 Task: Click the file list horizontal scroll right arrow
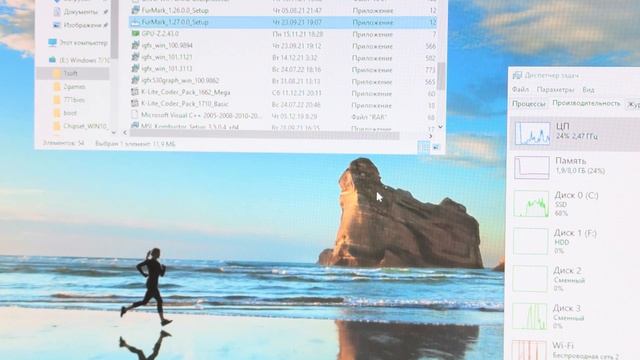tap(431, 136)
